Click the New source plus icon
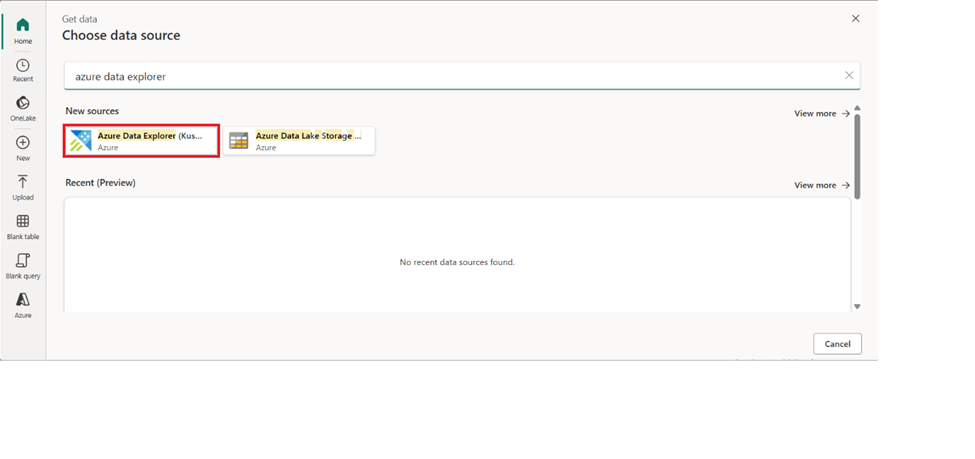The height and width of the screenshot is (459, 975). pyautogui.click(x=23, y=142)
